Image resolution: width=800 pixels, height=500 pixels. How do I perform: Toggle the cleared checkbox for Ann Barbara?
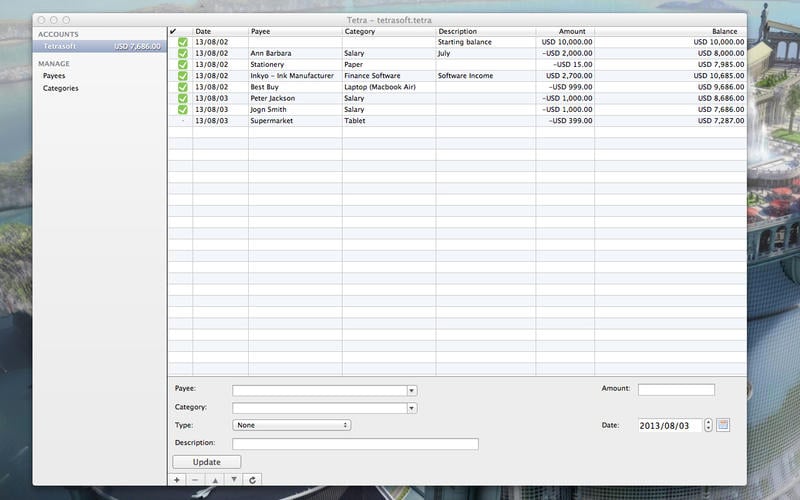point(183,54)
